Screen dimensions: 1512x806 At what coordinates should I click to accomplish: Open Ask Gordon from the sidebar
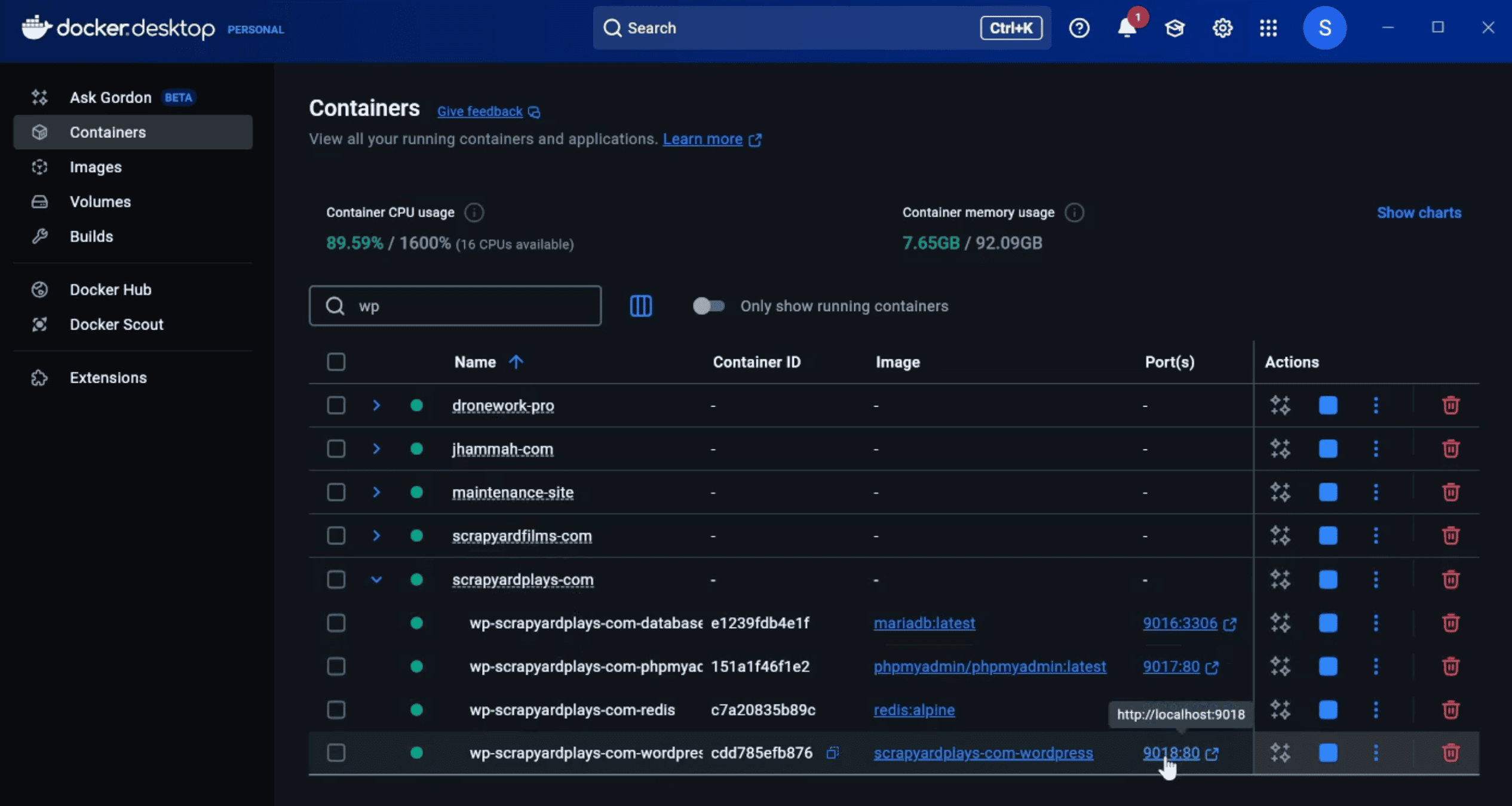click(111, 97)
